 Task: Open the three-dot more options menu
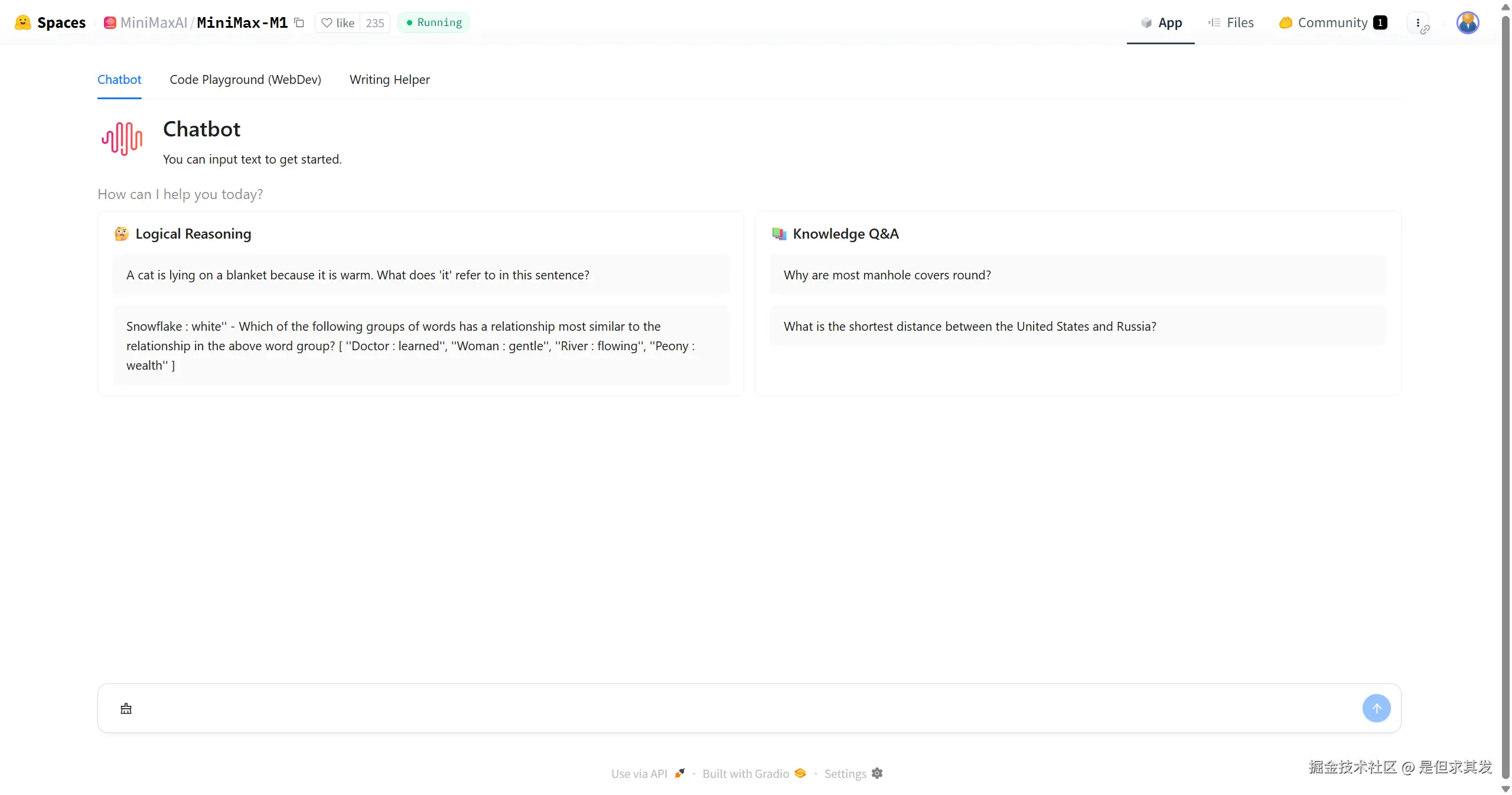1418,22
